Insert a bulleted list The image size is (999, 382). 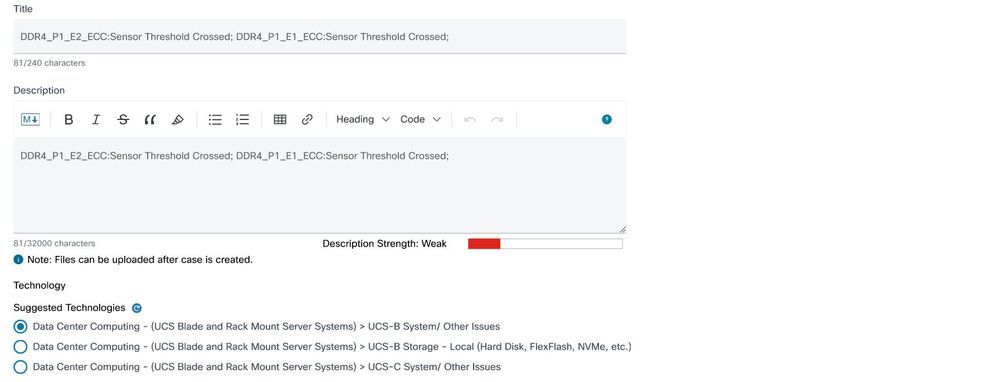click(215, 119)
